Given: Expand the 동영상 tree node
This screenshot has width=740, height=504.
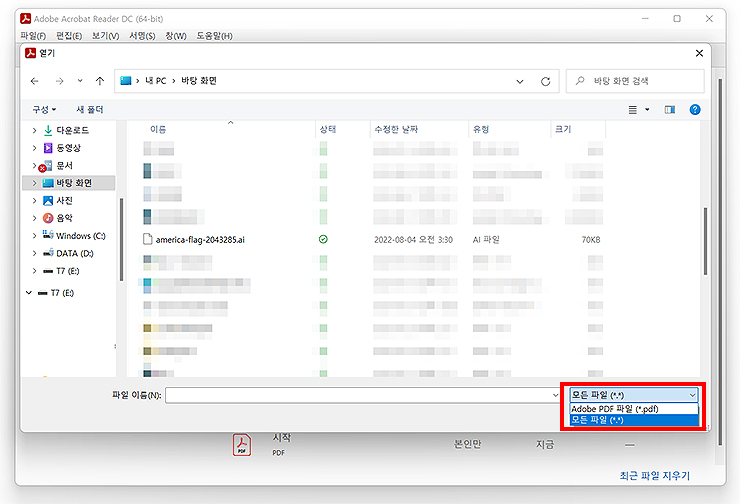Looking at the screenshot, I should (x=34, y=148).
